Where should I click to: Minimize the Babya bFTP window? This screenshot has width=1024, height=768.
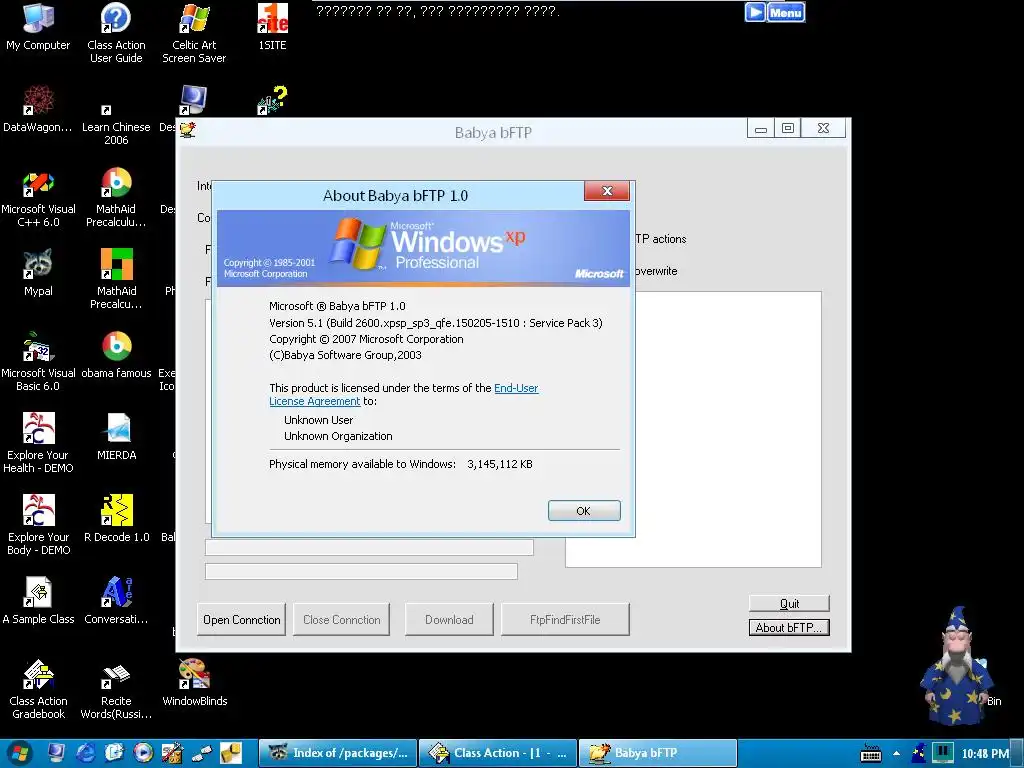click(x=760, y=129)
